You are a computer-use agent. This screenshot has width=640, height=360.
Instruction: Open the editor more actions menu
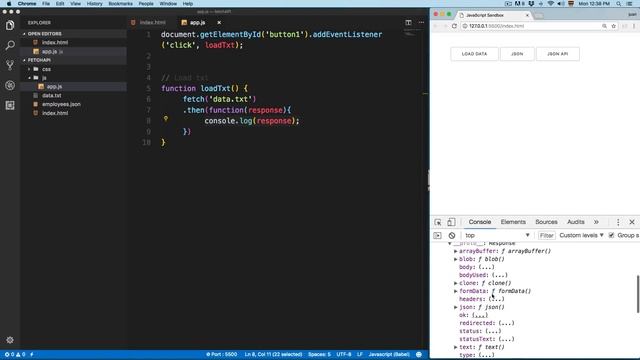coord(421,22)
